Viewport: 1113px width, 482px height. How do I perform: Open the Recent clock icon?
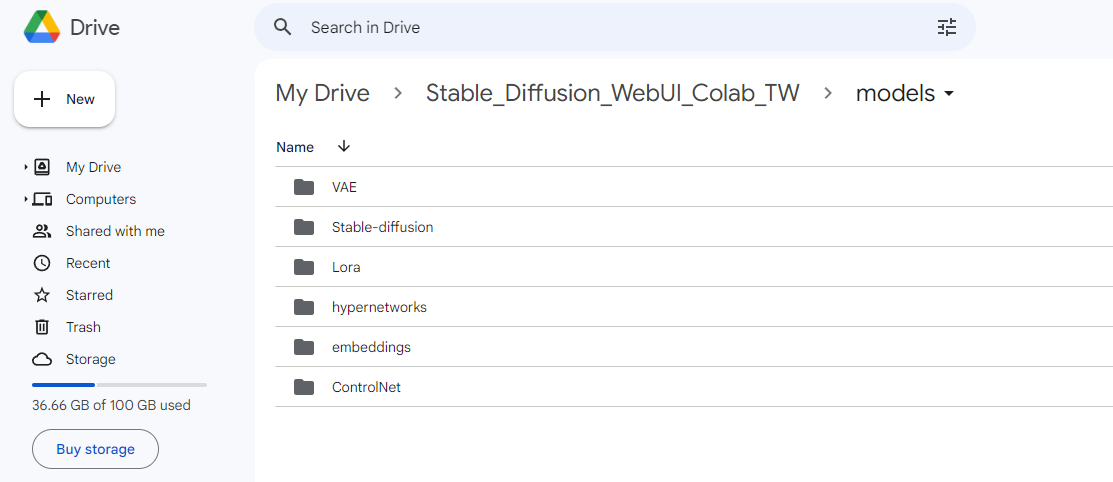42,263
